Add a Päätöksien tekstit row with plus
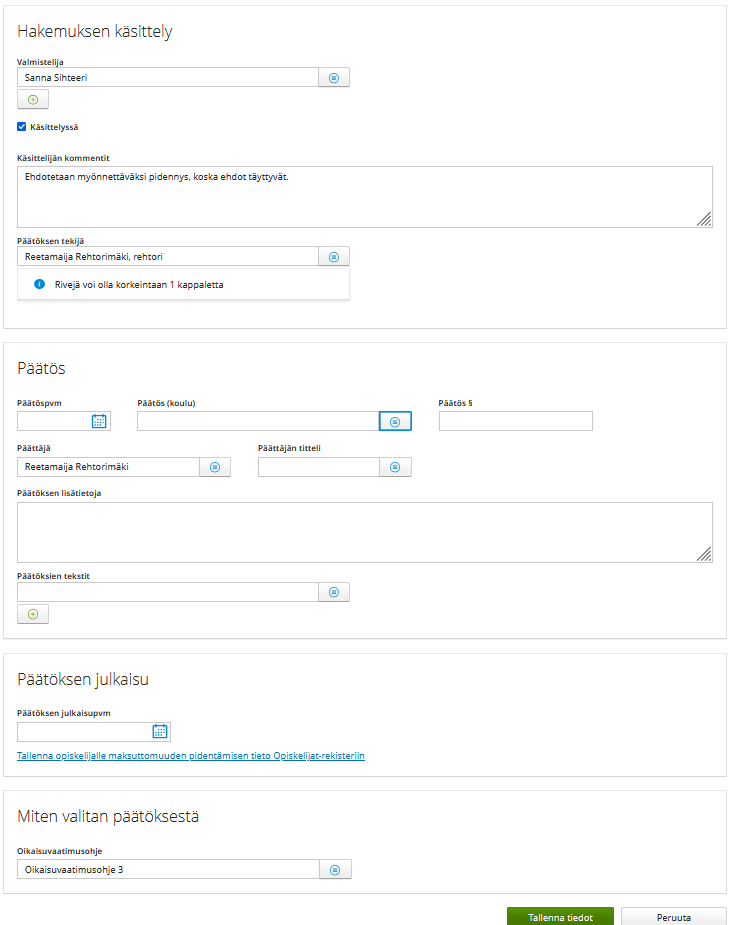 (x=33, y=614)
